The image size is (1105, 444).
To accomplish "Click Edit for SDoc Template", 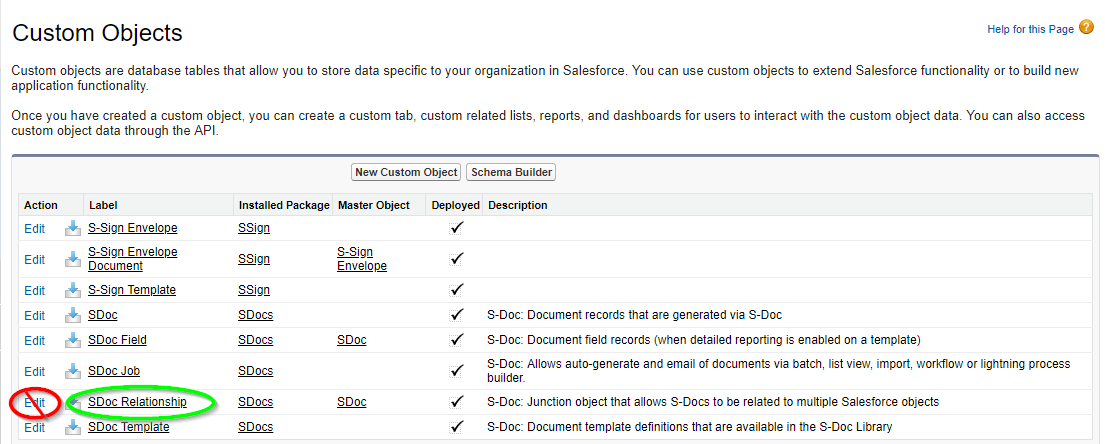I will pos(35,427).
